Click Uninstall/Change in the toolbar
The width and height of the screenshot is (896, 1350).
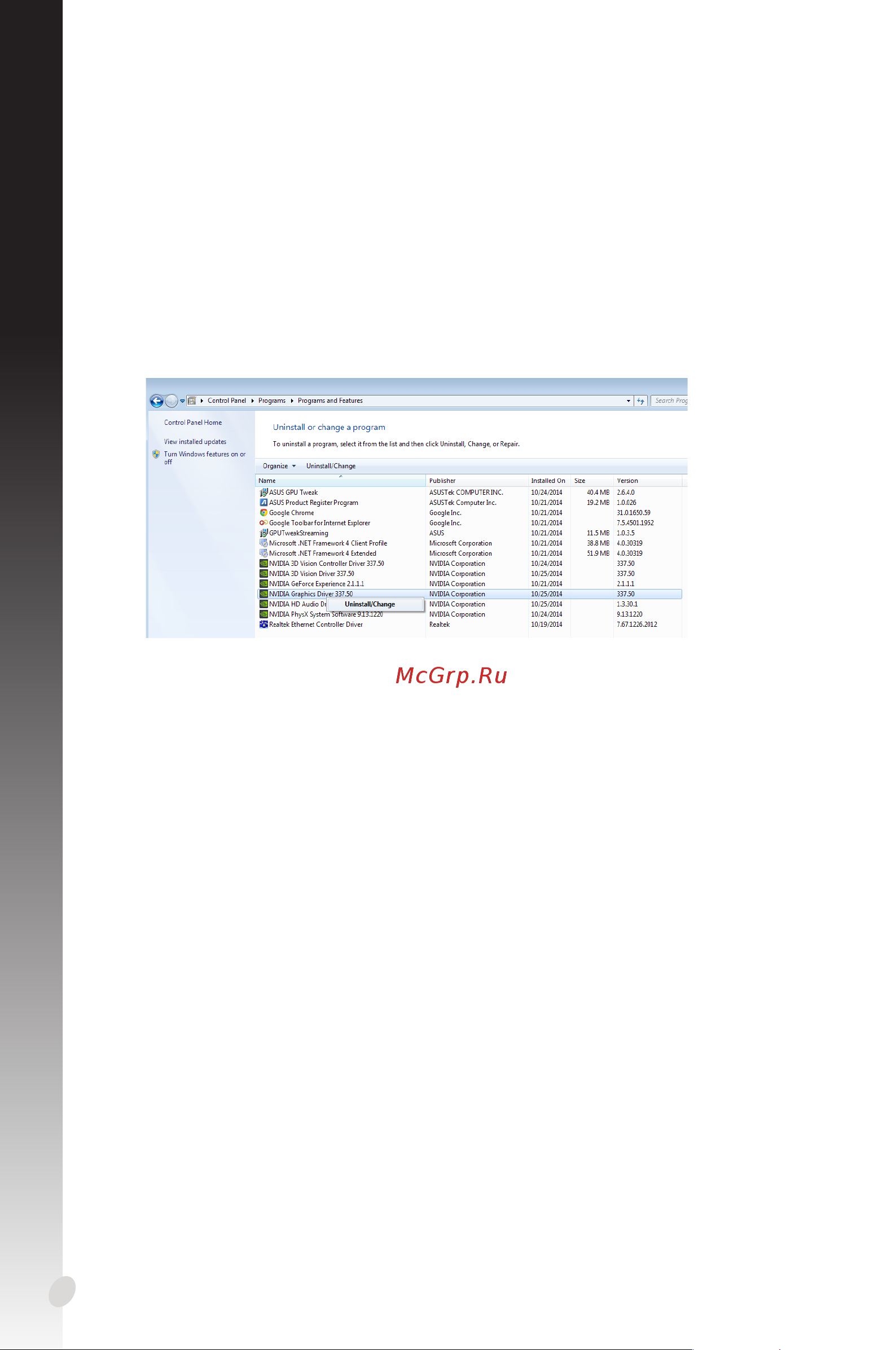pyautogui.click(x=331, y=466)
